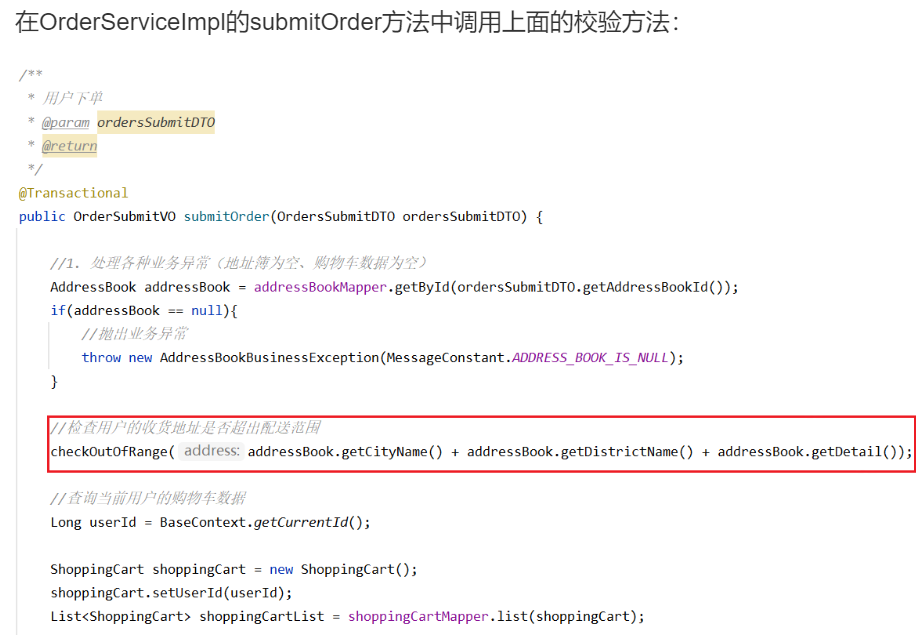This screenshot has width=916, height=639.
Task: Click the @return Javadoc tag
Action: pos(70,145)
